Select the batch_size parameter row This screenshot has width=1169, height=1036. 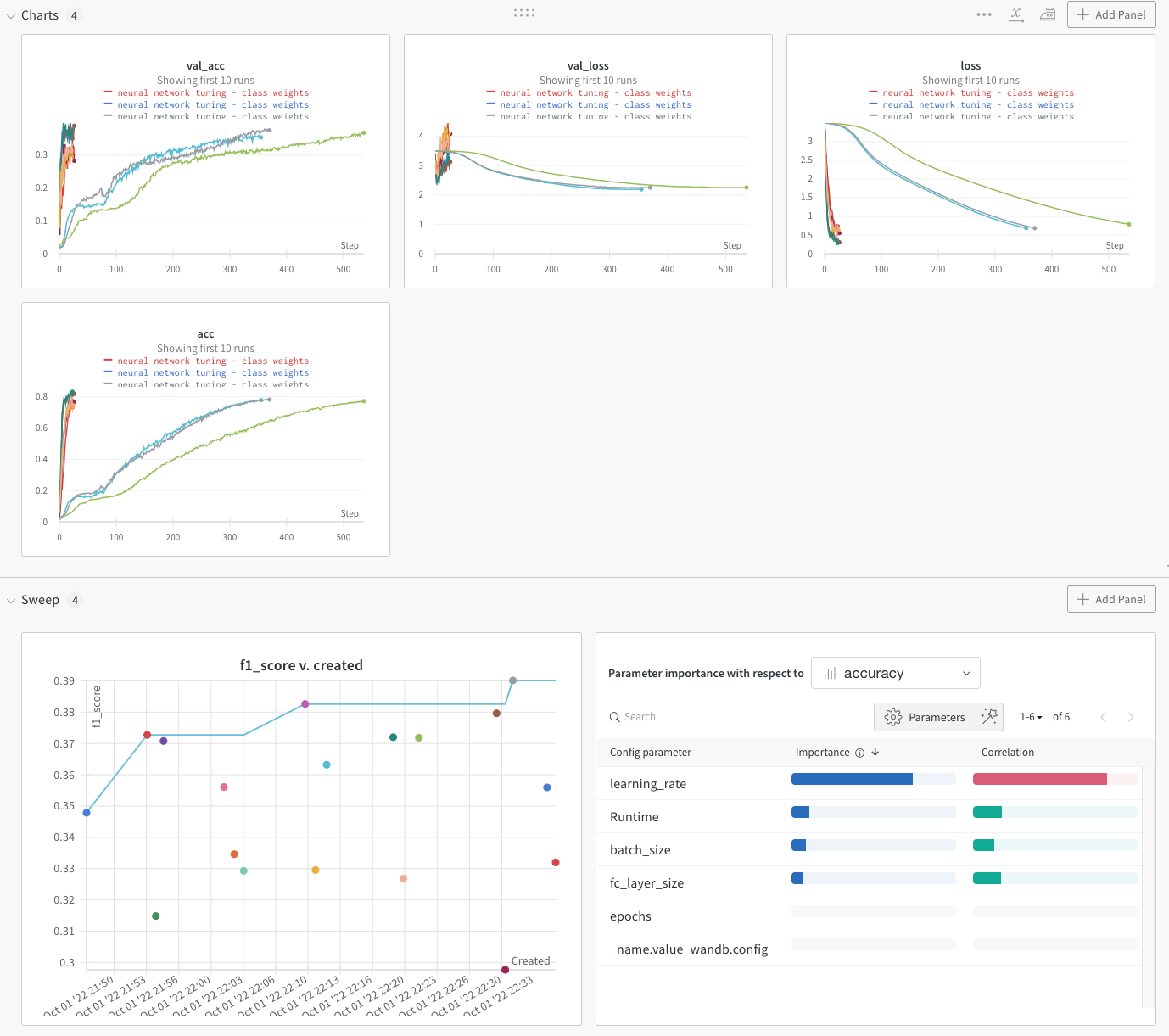[640, 849]
